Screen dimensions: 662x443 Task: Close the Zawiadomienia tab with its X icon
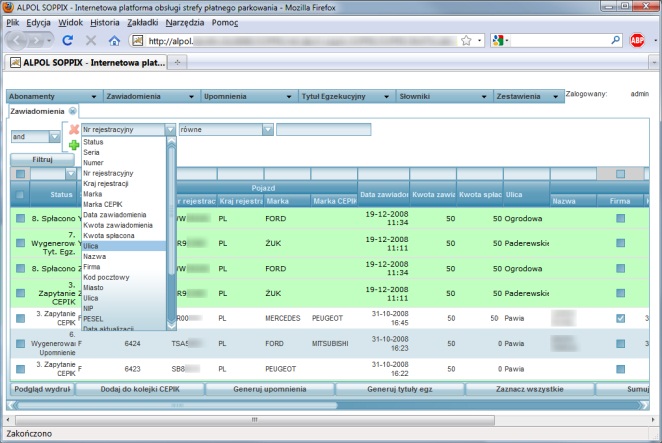73,111
